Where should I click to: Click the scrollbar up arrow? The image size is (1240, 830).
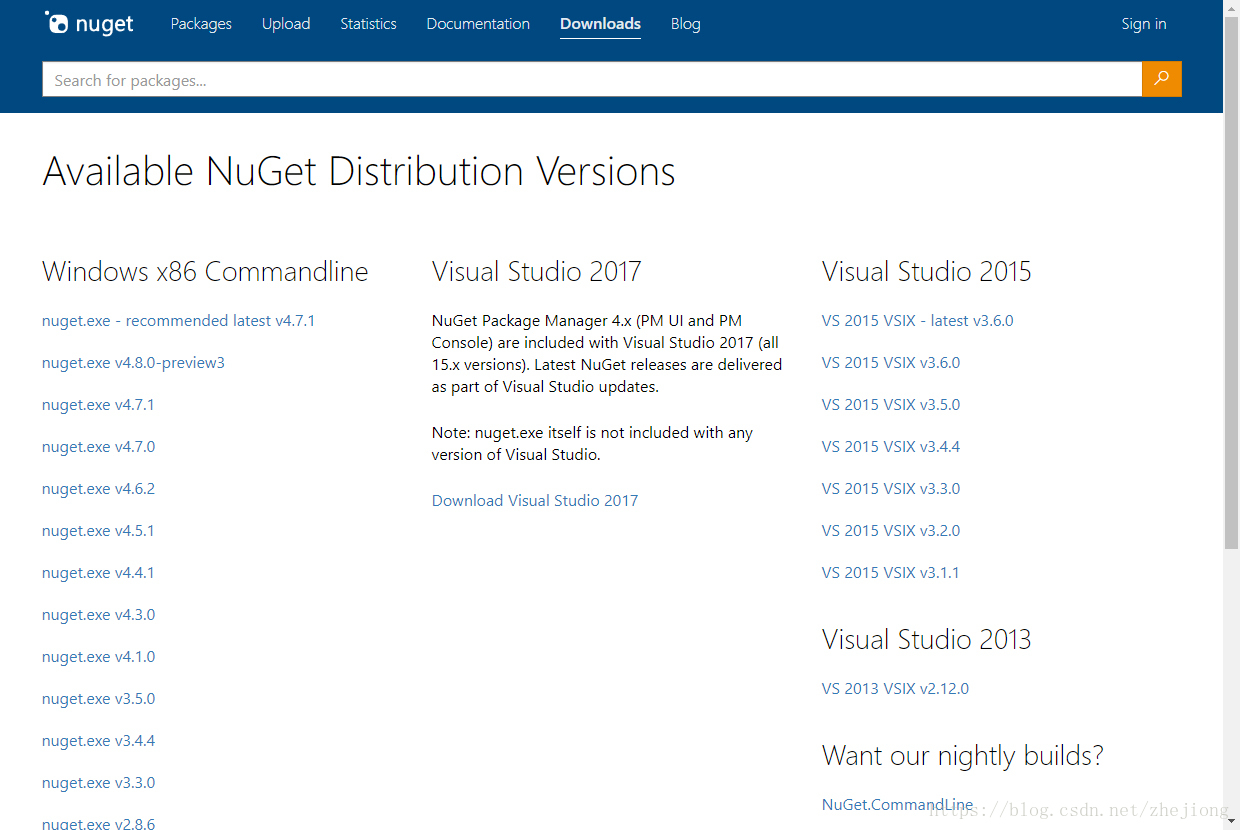pos(1231,8)
